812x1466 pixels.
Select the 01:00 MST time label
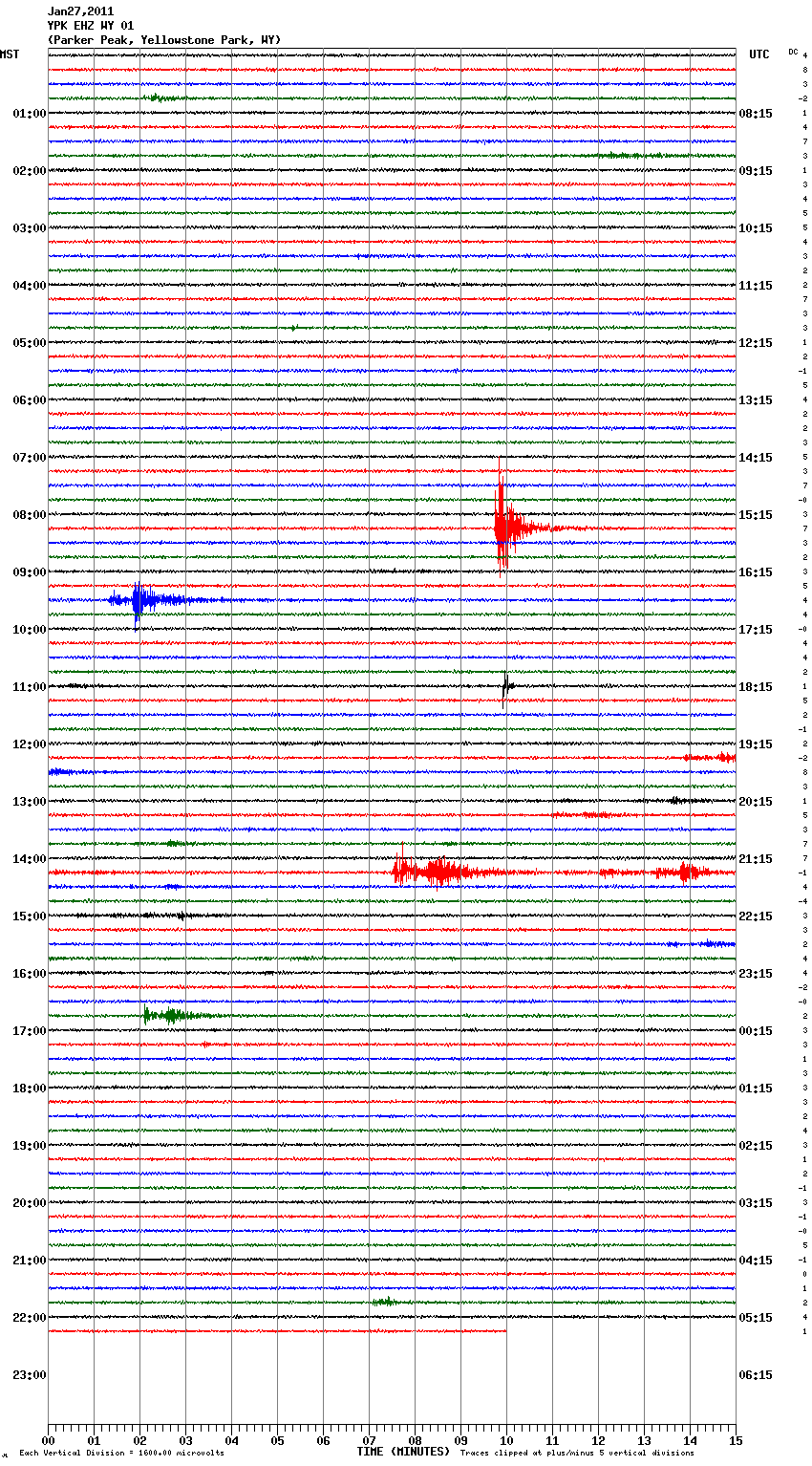(30, 114)
